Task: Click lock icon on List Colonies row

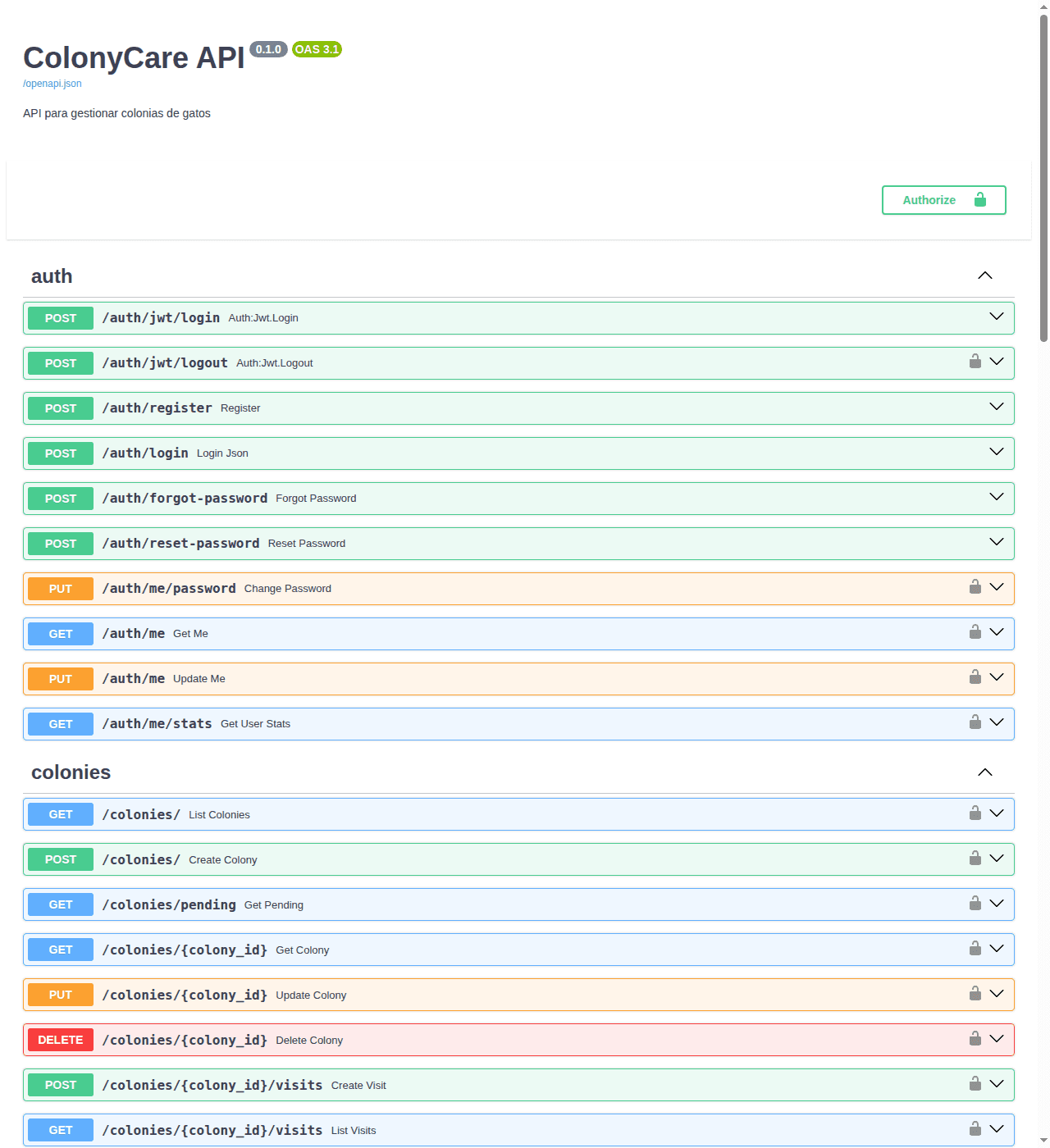Action: click(x=975, y=813)
